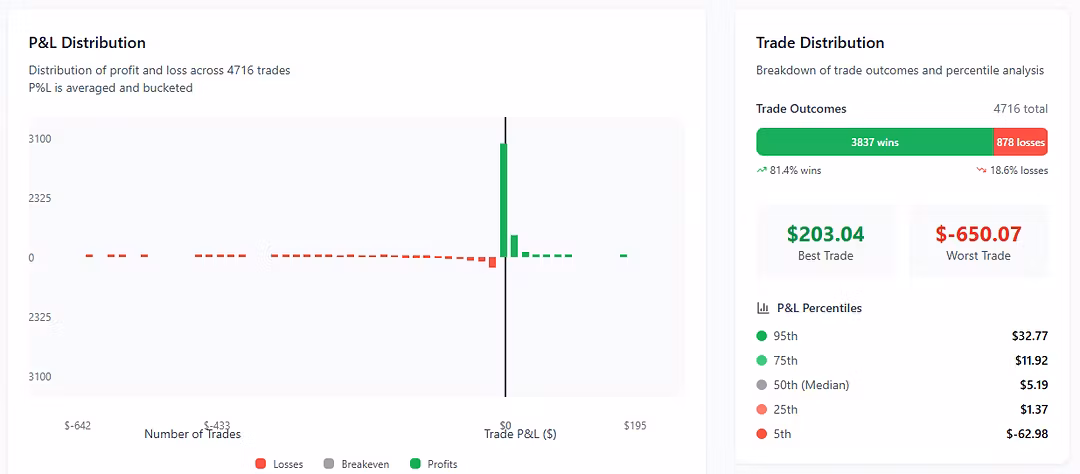Click the second-tallest green profit bar

(x=514, y=246)
